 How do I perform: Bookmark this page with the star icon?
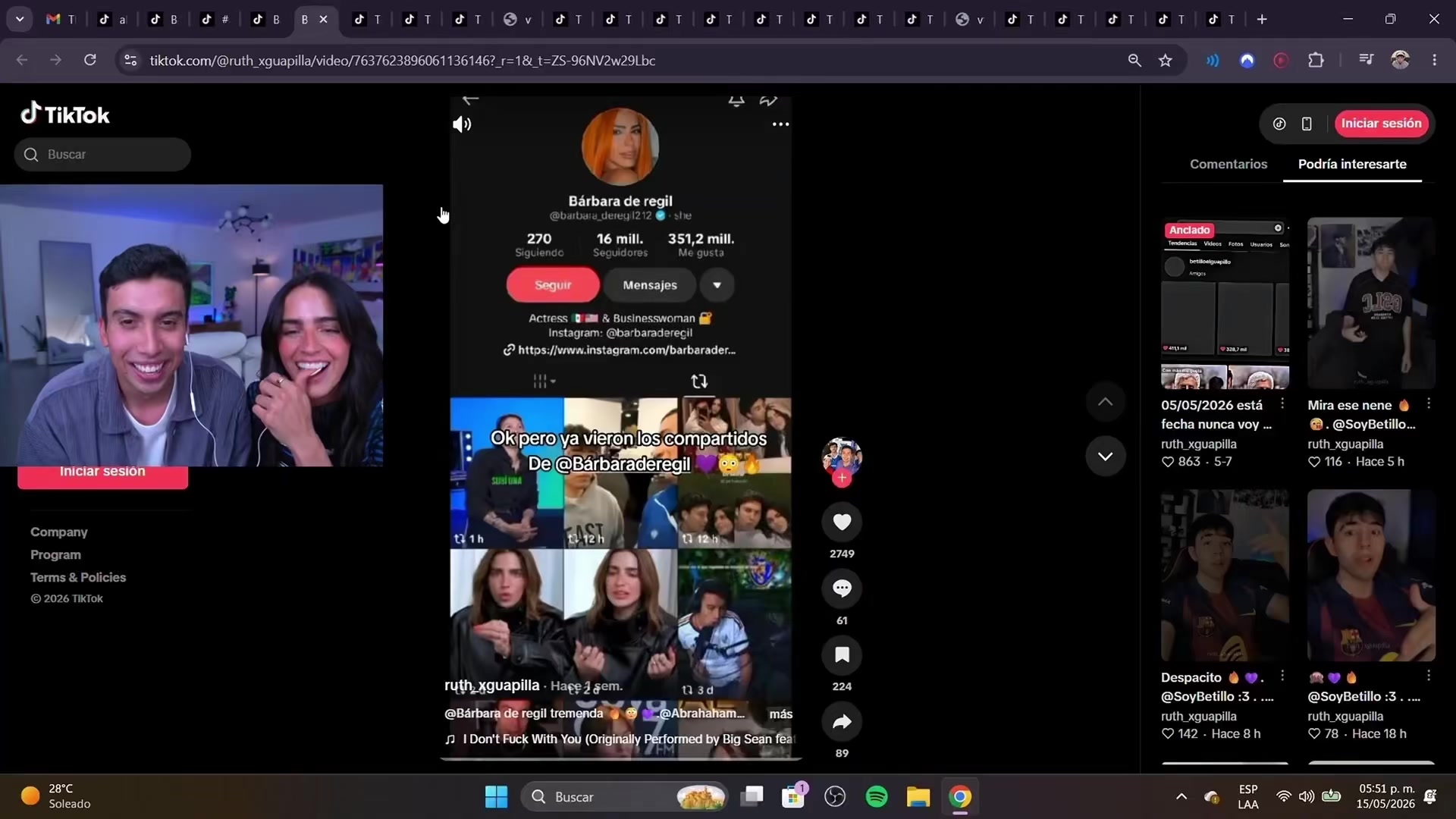point(1166,60)
